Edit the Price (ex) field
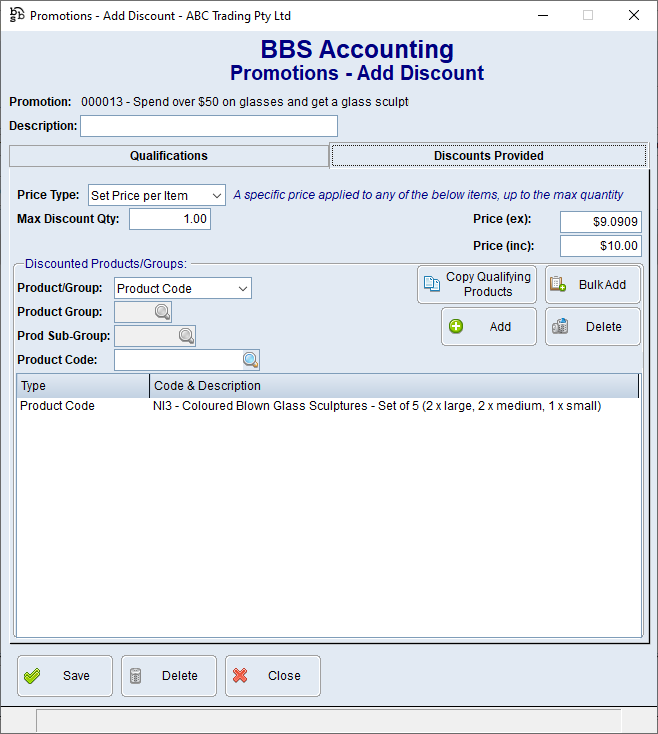Viewport: 658px width, 734px height. (x=600, y=222)
